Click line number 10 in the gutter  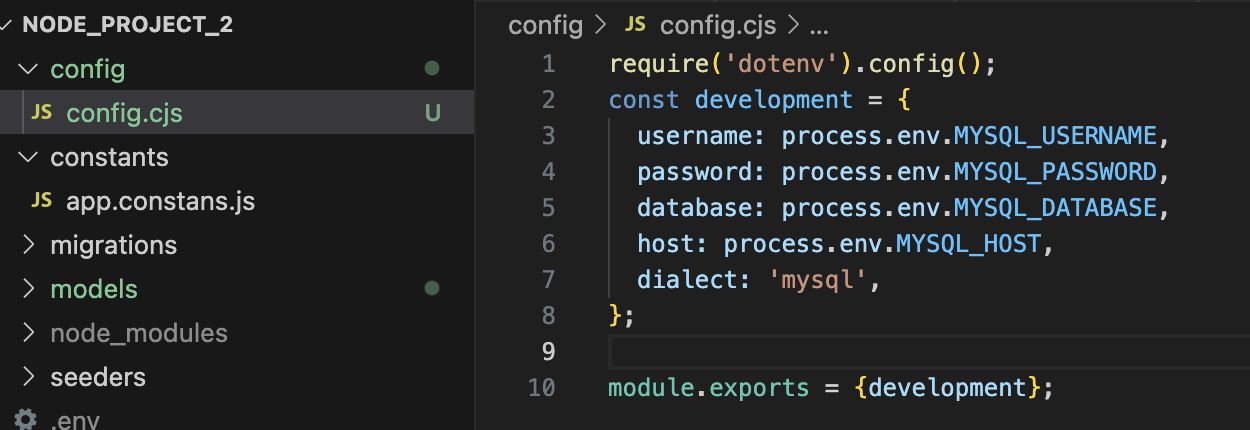541,387
